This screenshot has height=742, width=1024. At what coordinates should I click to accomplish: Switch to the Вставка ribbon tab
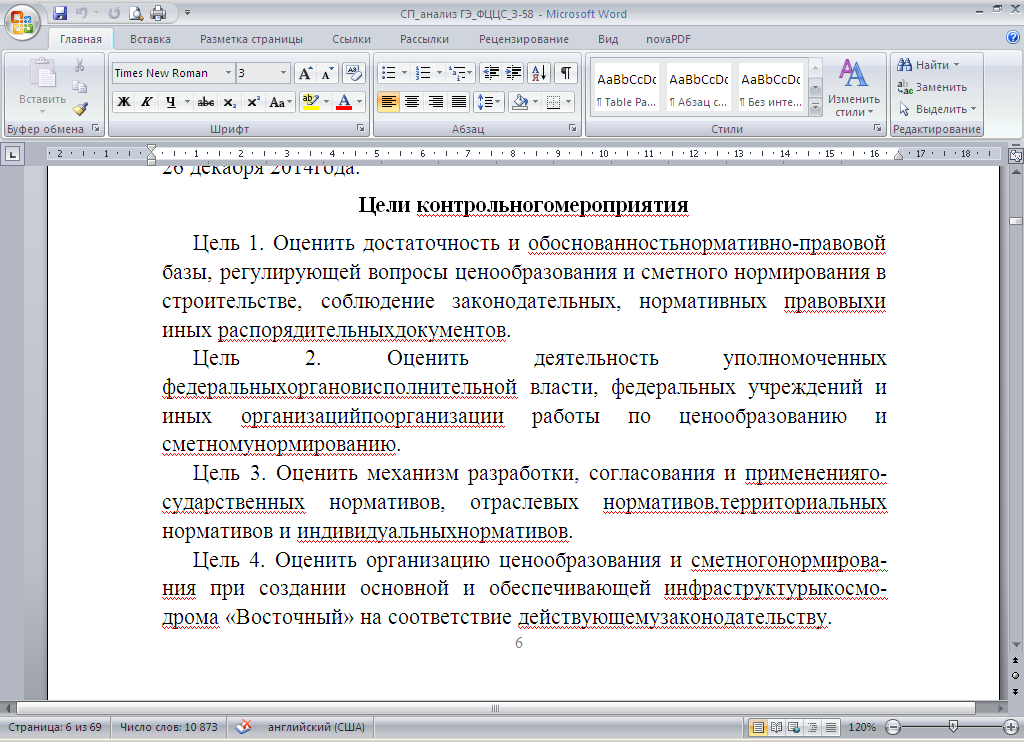click(150, 39)
